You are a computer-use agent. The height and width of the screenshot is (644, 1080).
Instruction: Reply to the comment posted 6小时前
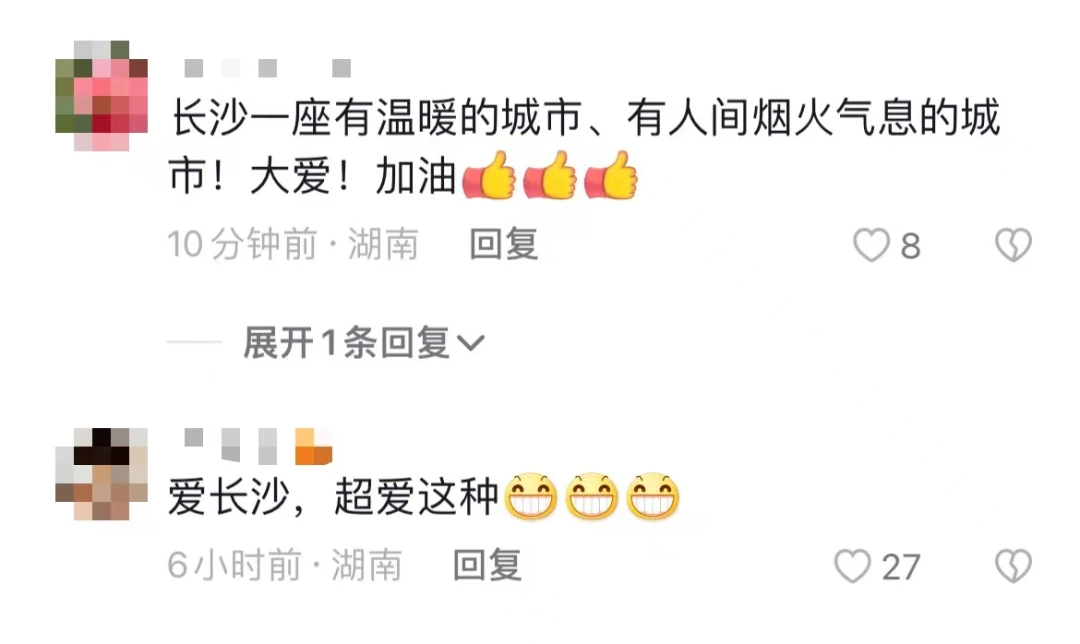tap(487, 565)
